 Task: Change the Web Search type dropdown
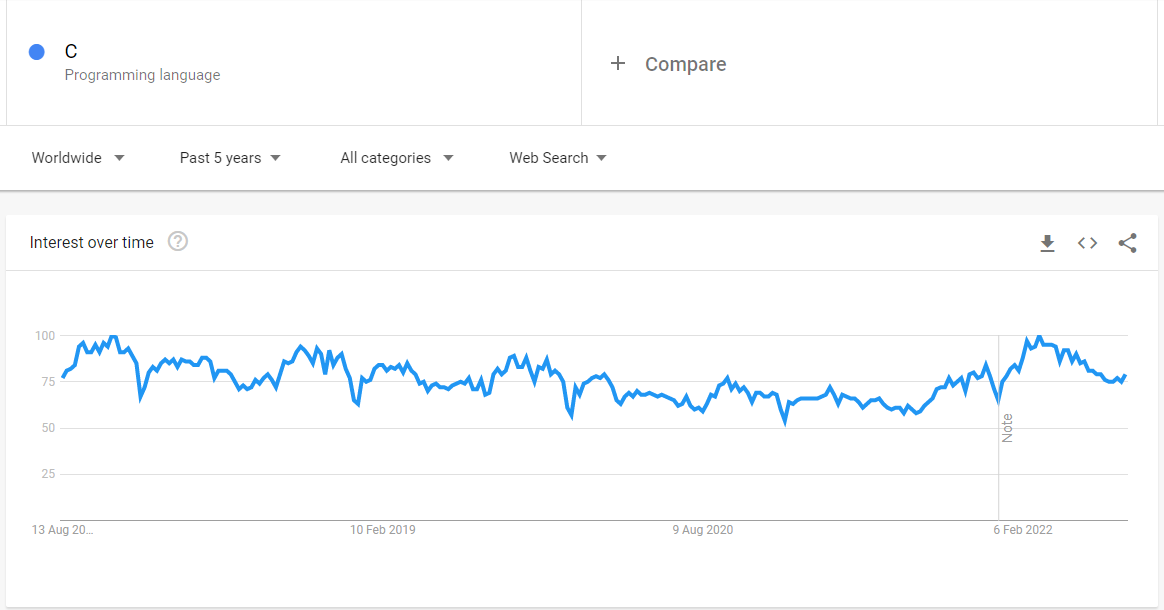click(558, 157)
